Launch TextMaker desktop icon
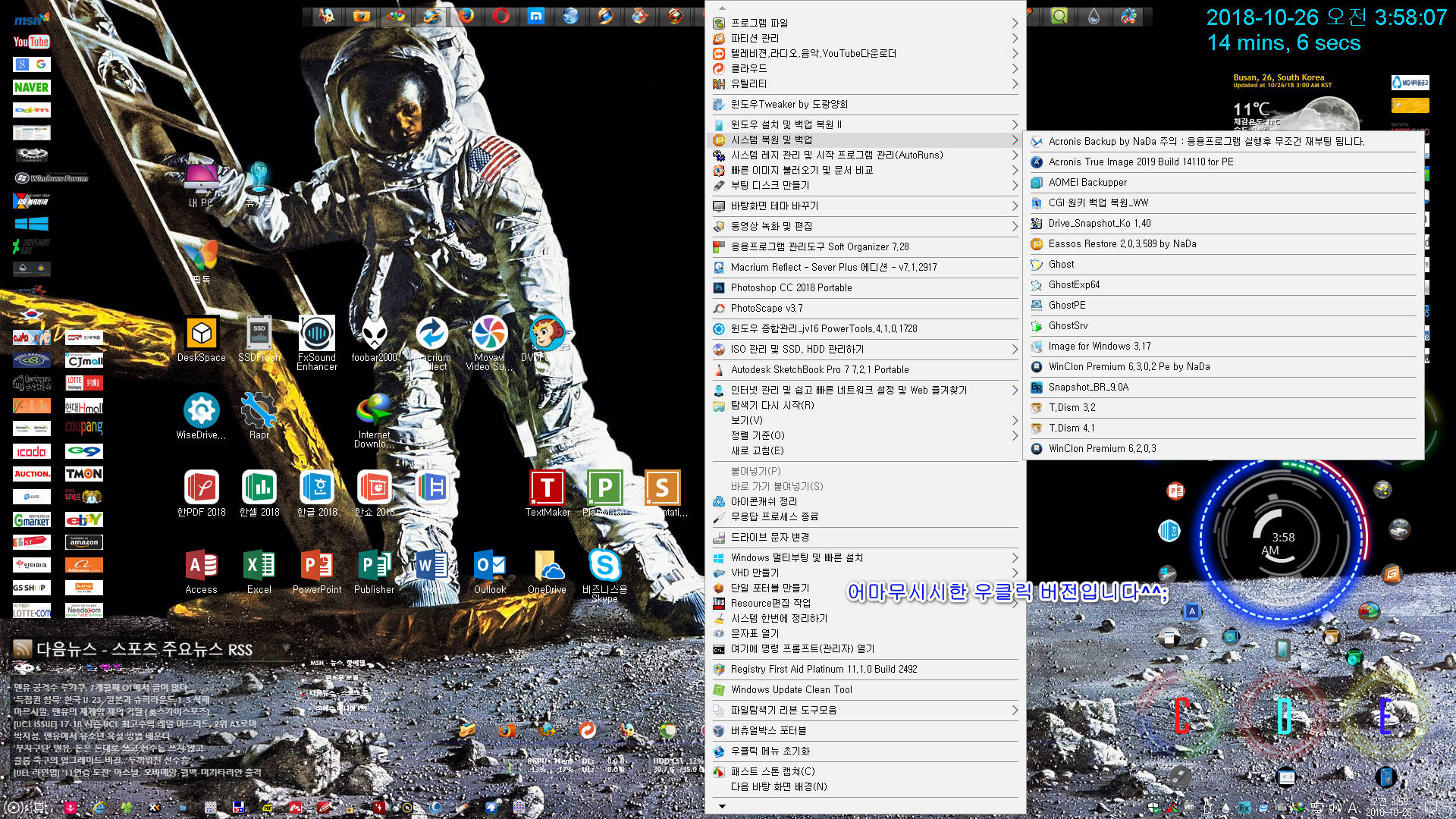Viewport: 1456px width, 819px height. [548, 494]
